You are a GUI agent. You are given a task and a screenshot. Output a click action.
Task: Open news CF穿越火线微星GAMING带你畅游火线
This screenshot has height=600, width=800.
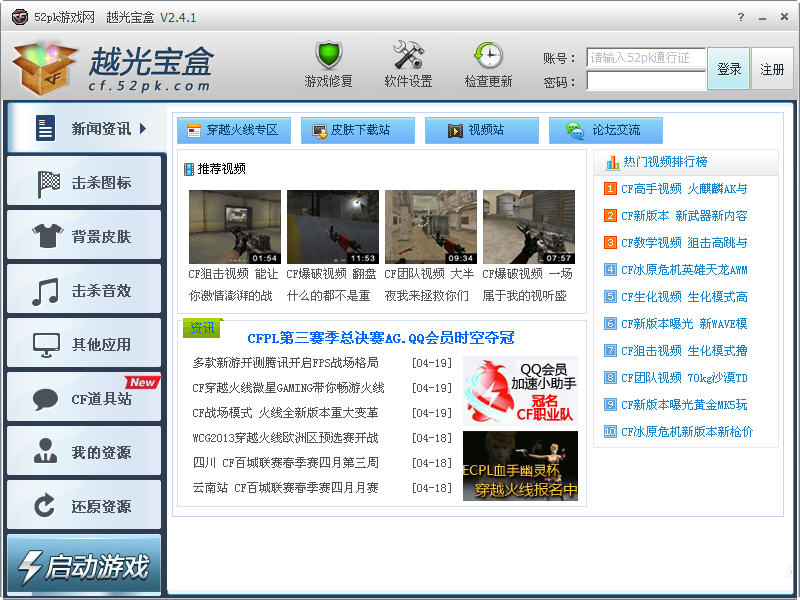[288, 388]
